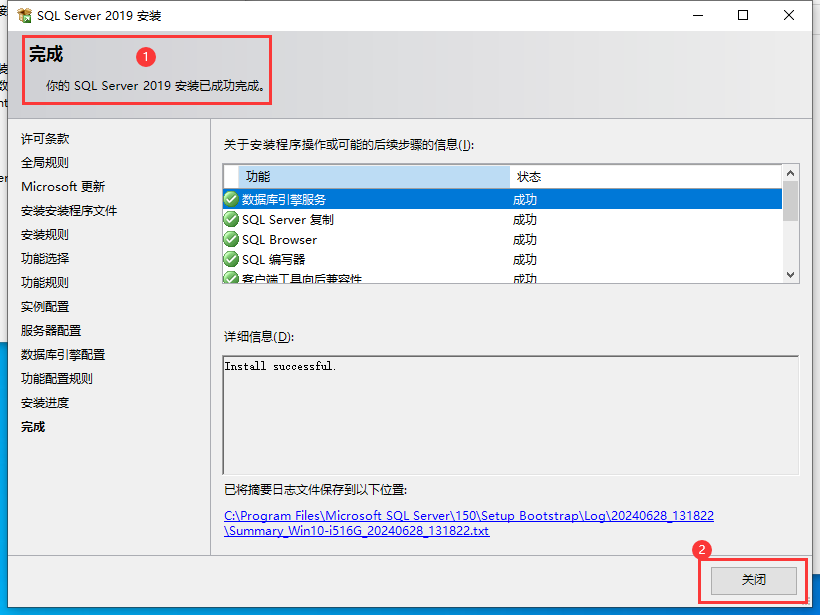Click the 安装规则 step in the sidebar
The width and height of the screenshot is (820, 615).
45,235
